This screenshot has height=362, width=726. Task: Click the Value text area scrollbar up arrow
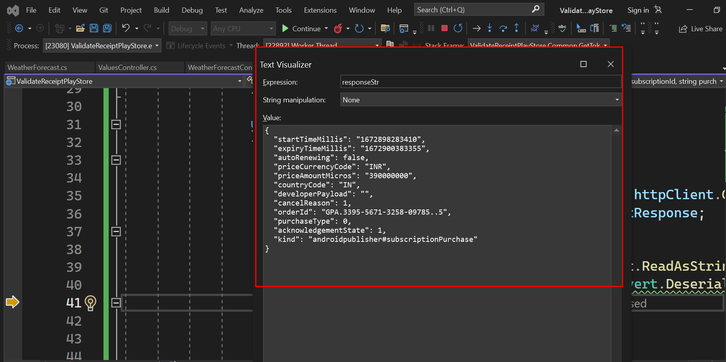[x=616, y=131]
